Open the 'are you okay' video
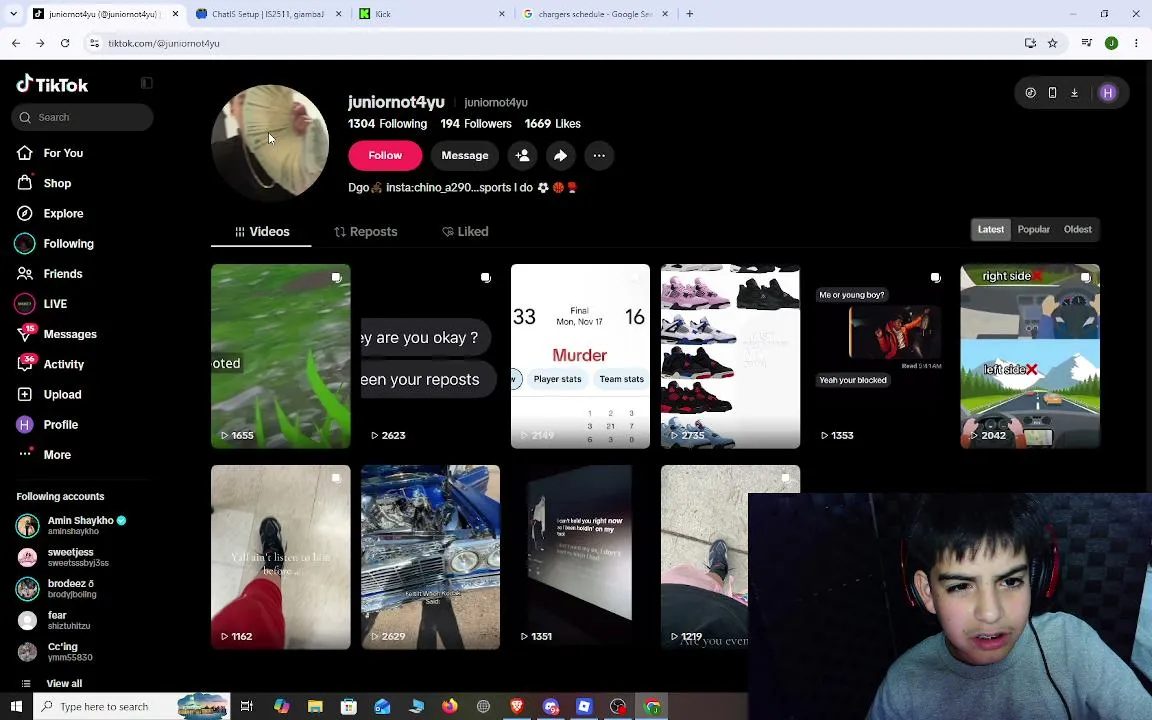The image size is (1152, 720). [431, 356]
